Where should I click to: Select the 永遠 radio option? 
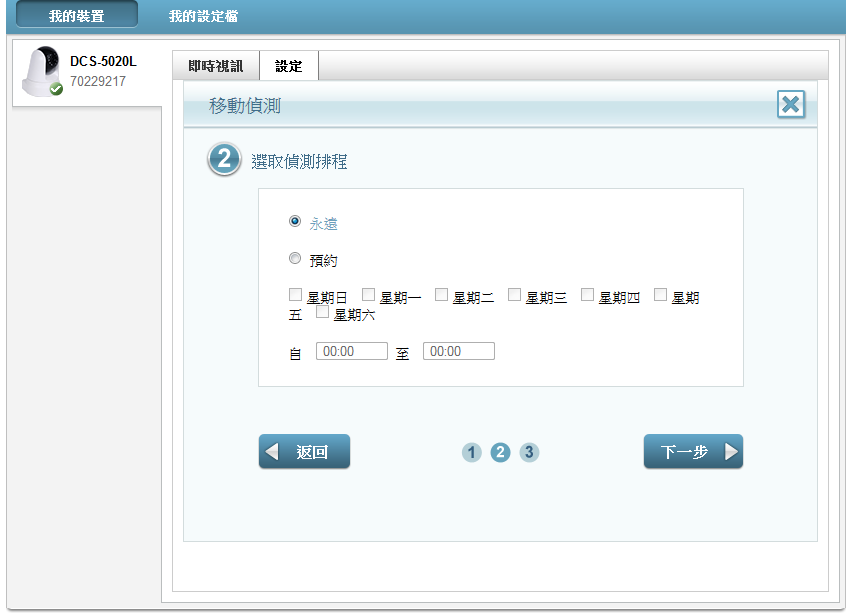(295, 222)
